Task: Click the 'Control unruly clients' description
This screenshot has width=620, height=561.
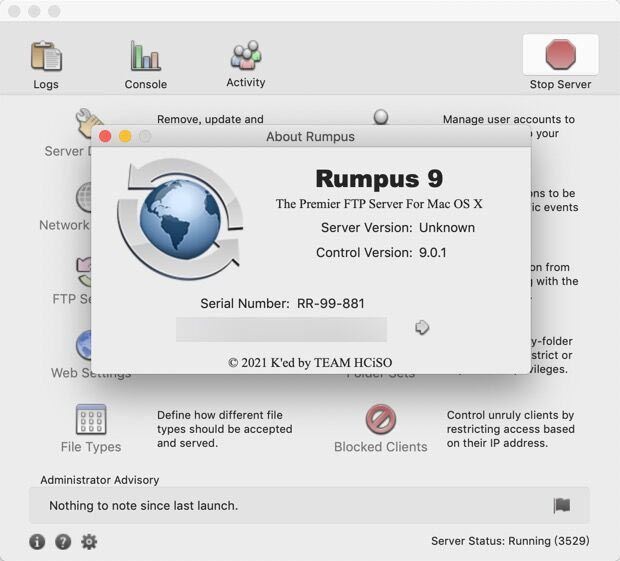Action: click(510, 429)
